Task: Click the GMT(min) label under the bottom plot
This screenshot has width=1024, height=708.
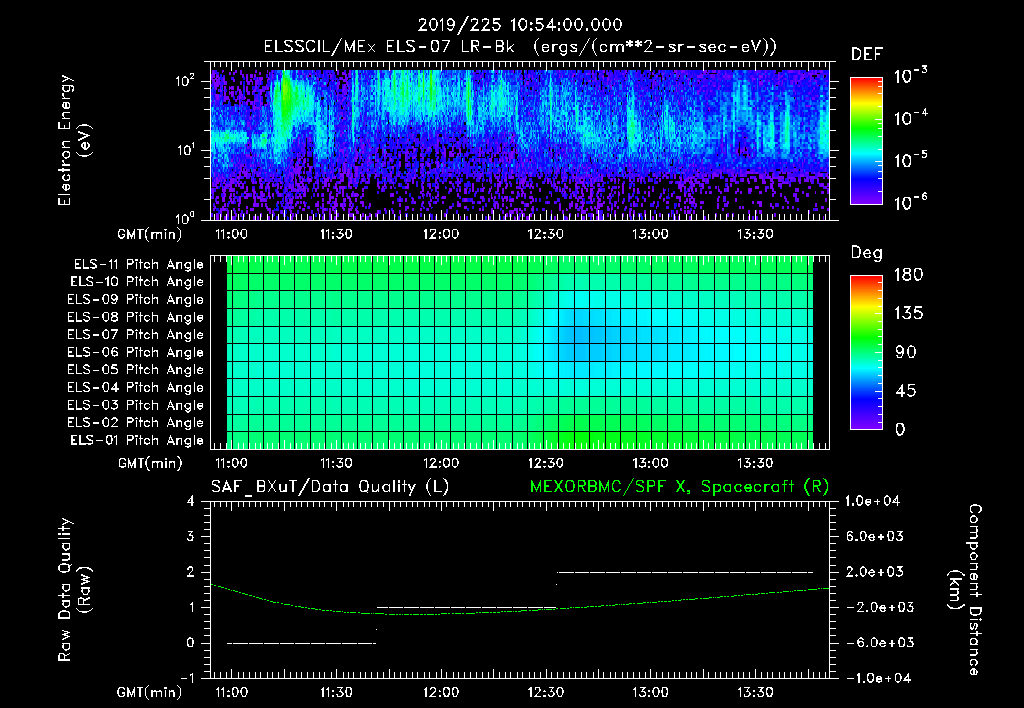Action: click(x=150, y=692)
